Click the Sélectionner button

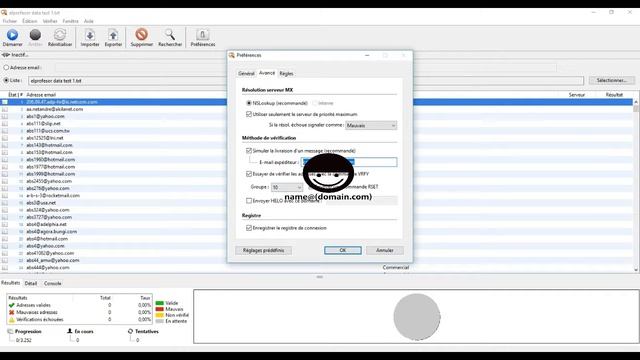click(x=611, y=80)
